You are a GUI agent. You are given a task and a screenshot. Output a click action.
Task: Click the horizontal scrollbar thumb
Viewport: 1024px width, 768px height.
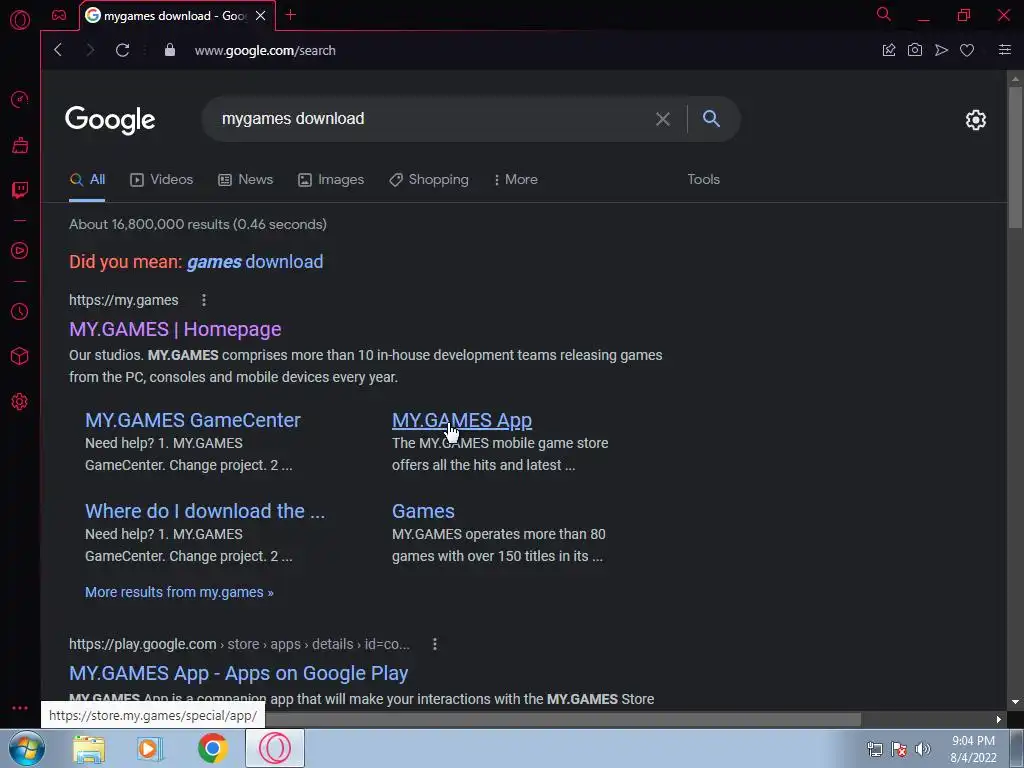coord(562,720)
